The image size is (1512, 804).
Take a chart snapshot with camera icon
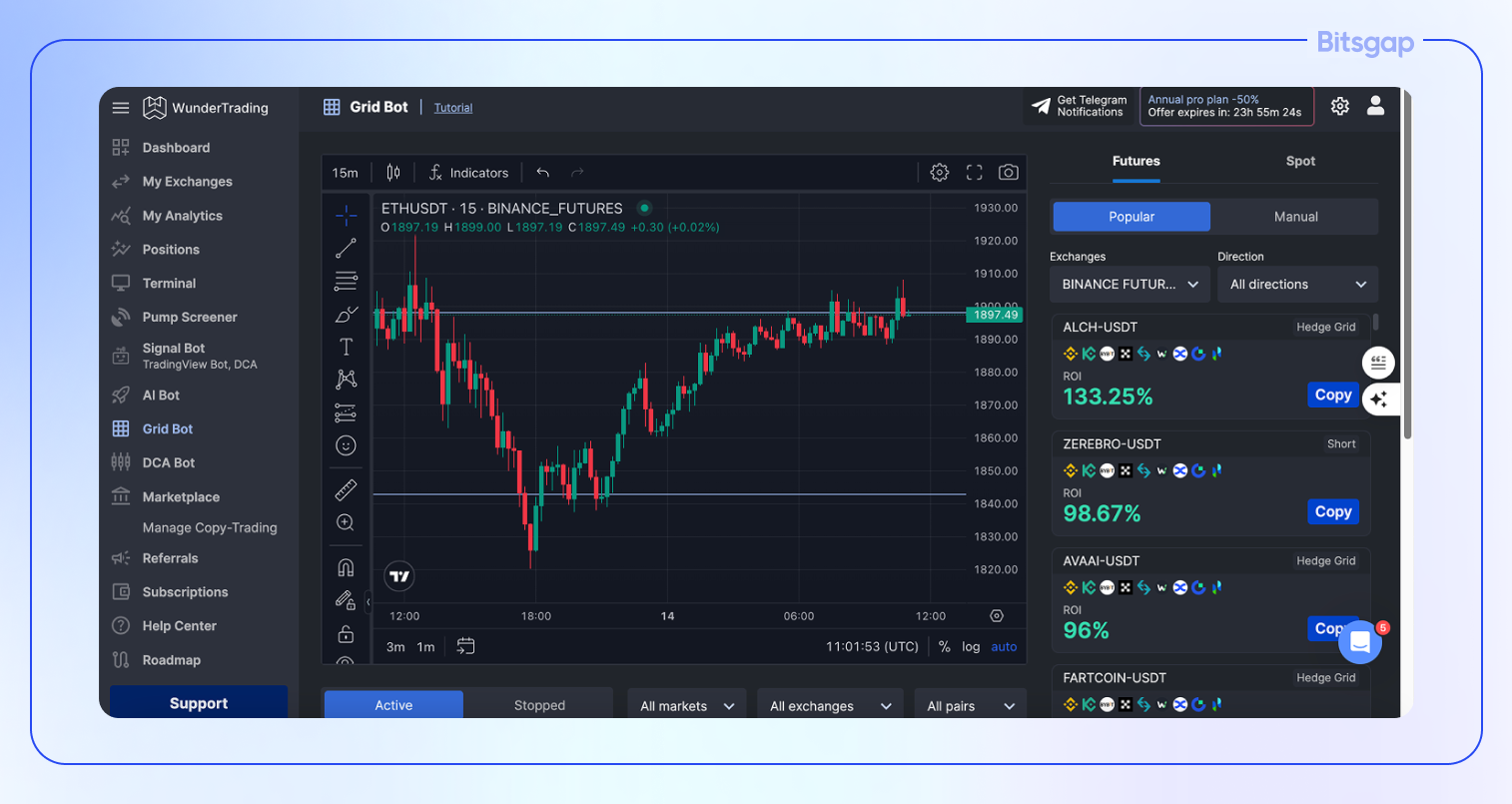(1008, 172)
